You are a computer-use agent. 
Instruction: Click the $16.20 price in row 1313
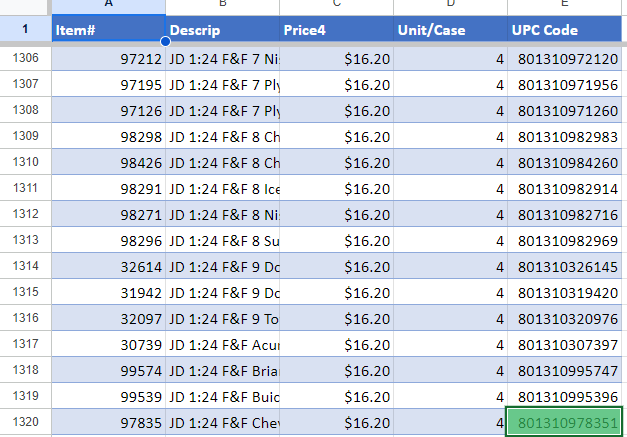click(x=336, y=241)
